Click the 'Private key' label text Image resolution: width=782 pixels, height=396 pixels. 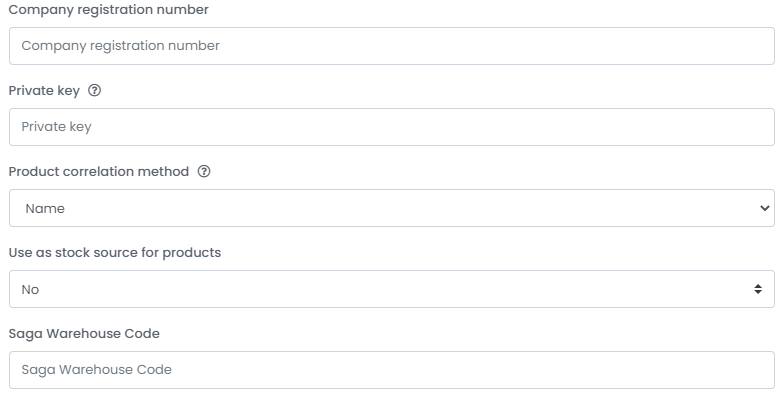[44, 91]
